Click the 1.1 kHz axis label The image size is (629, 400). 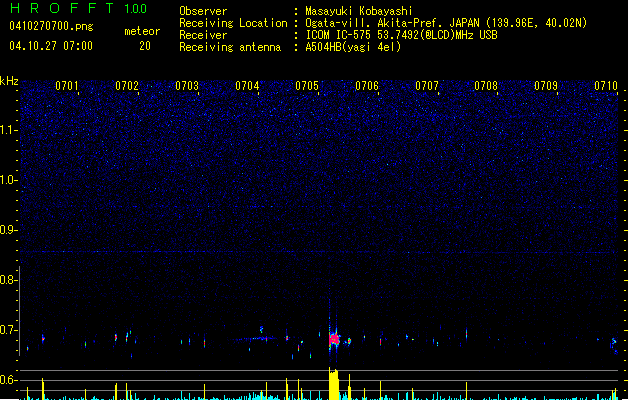(x=7, y=130)
